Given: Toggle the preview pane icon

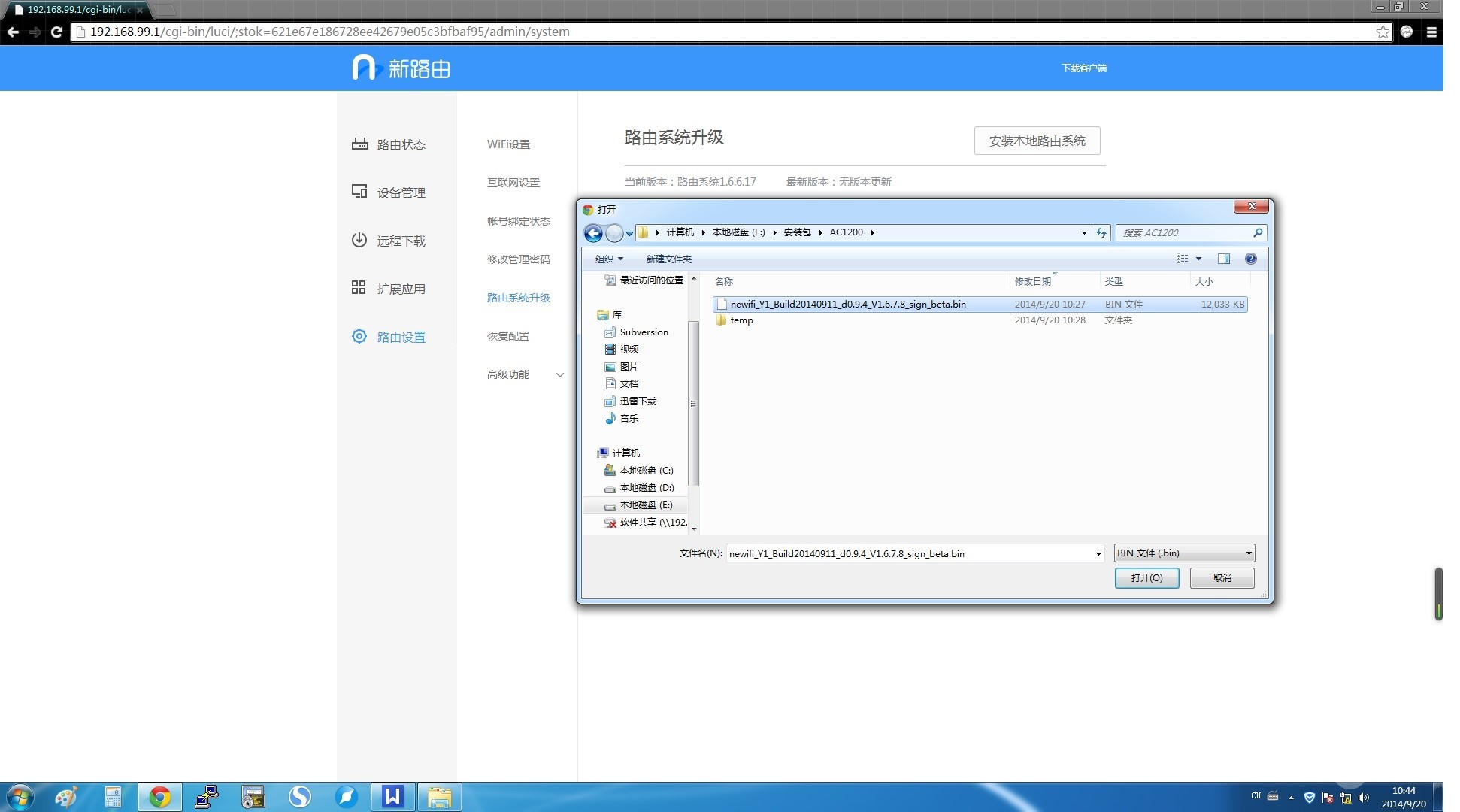Looking at the screenshot, I should coord(1224,259).
